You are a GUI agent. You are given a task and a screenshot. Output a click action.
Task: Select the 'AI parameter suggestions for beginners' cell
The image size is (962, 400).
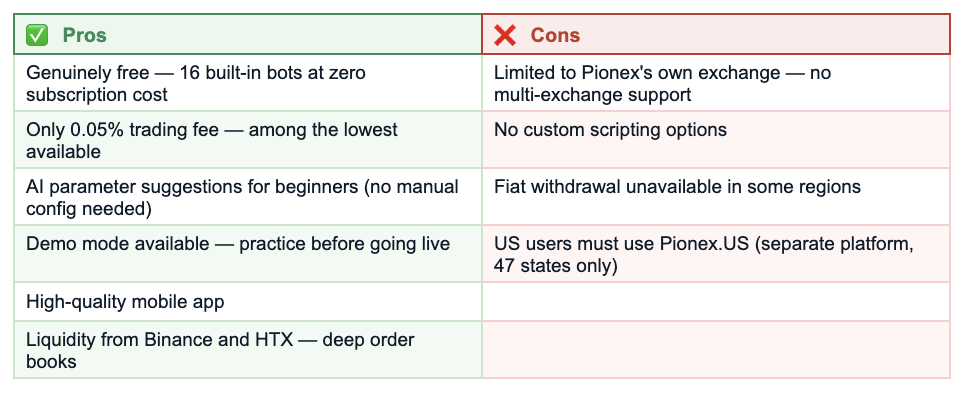[x=248, y=197]
